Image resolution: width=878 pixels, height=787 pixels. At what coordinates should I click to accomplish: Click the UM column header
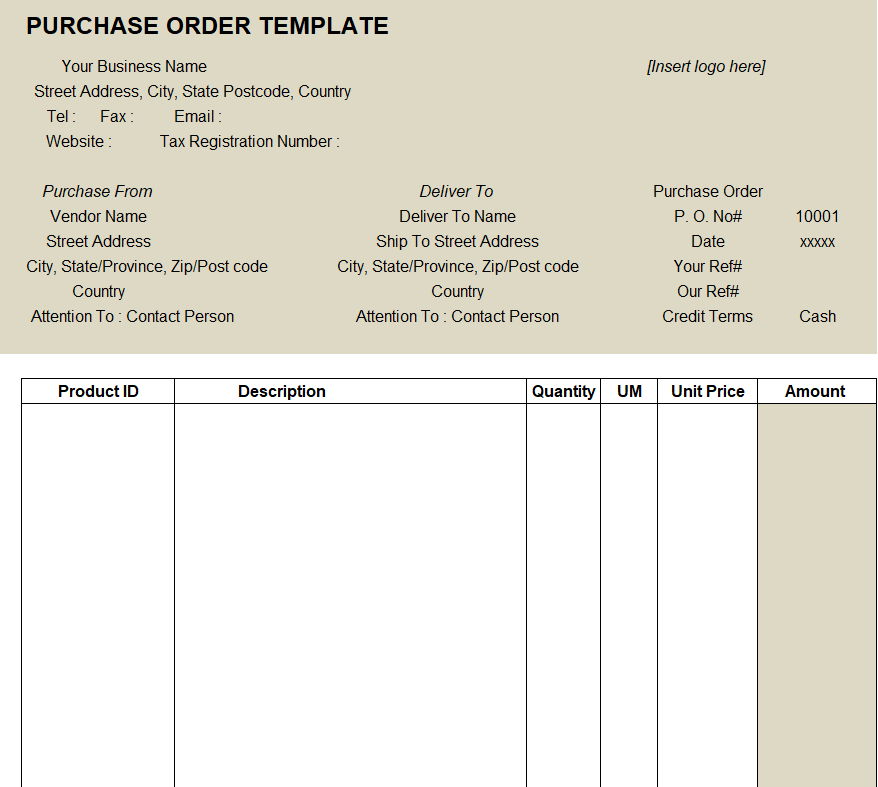(629, 391)
